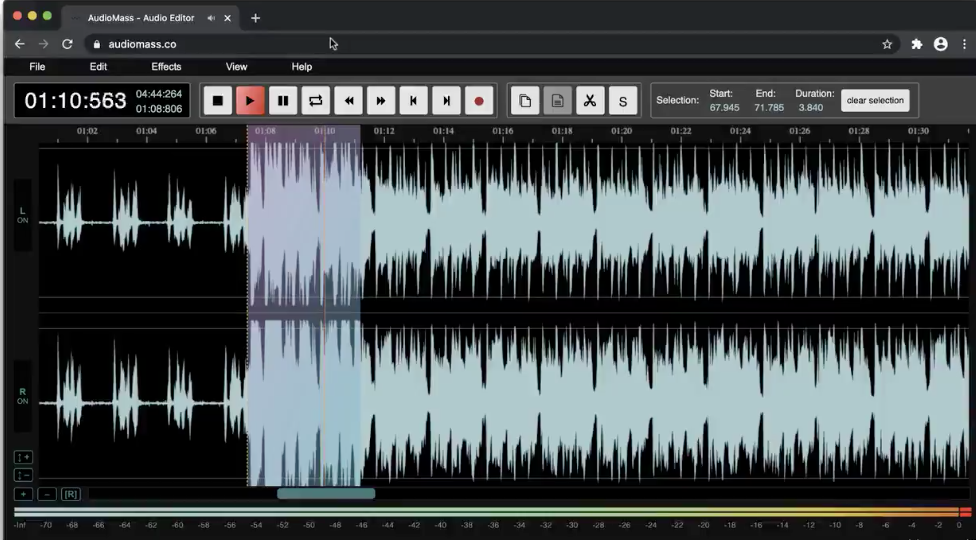The width and height of the screenshot is (976, 540).
Task: Click the red Play button
Action: click(250, 101)
